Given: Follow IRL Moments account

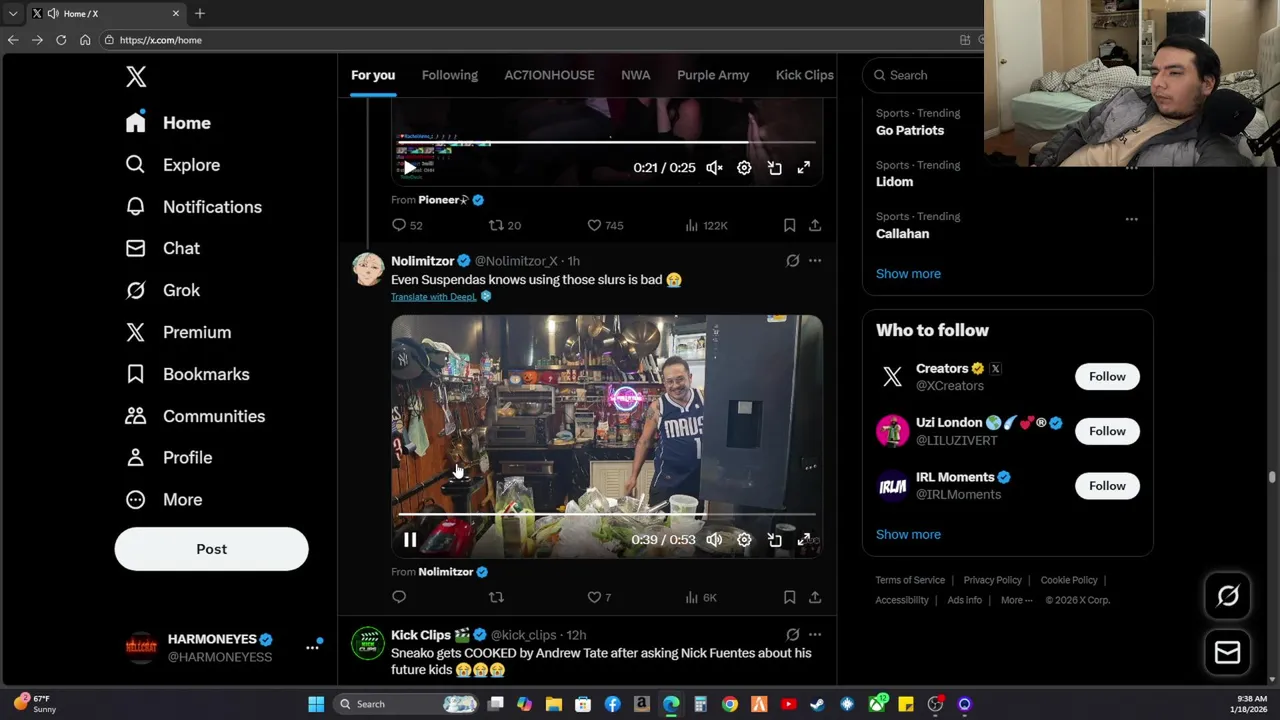Looking at the screenshot, I should 1107,486.
